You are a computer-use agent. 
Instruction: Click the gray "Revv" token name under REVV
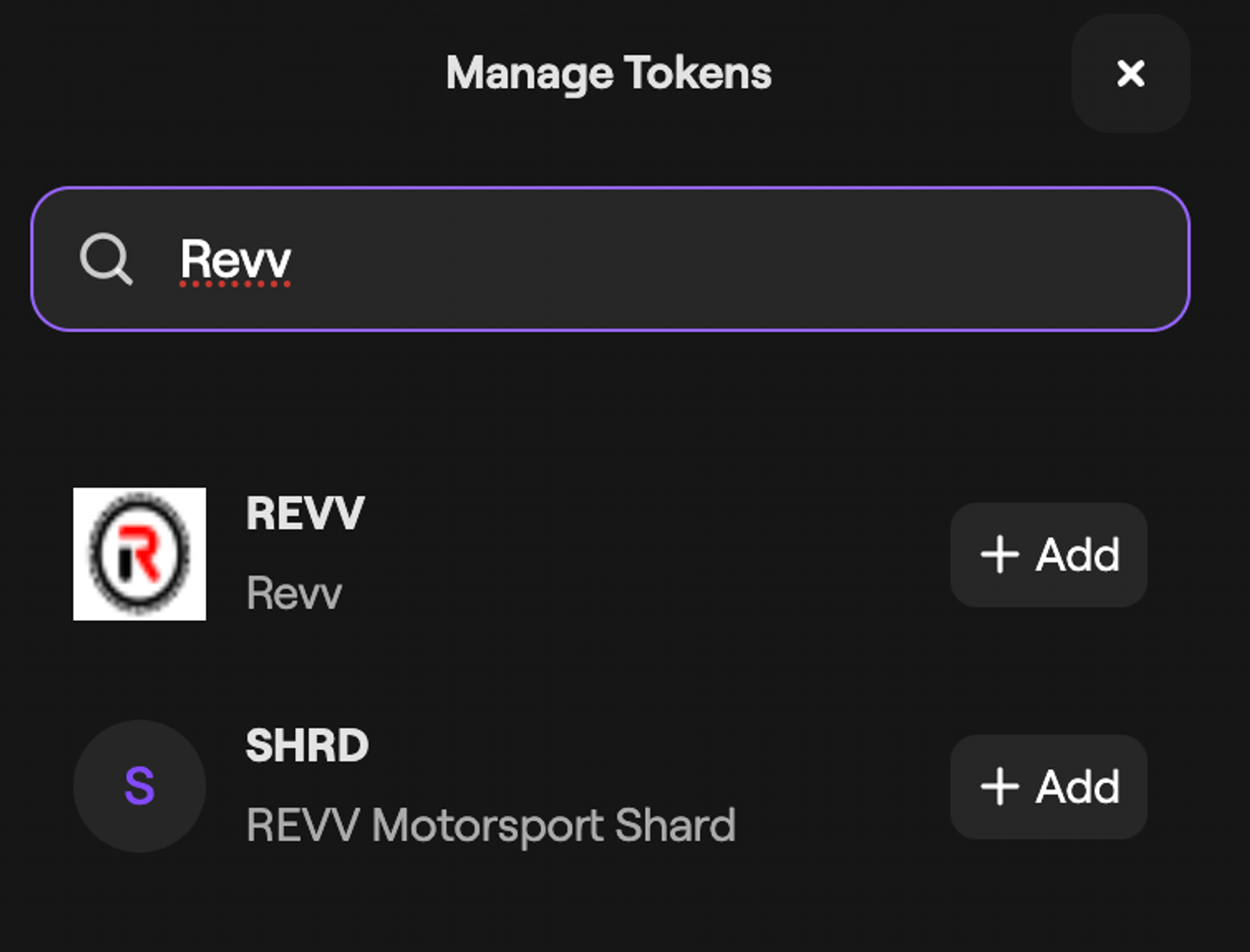point(294,594)
